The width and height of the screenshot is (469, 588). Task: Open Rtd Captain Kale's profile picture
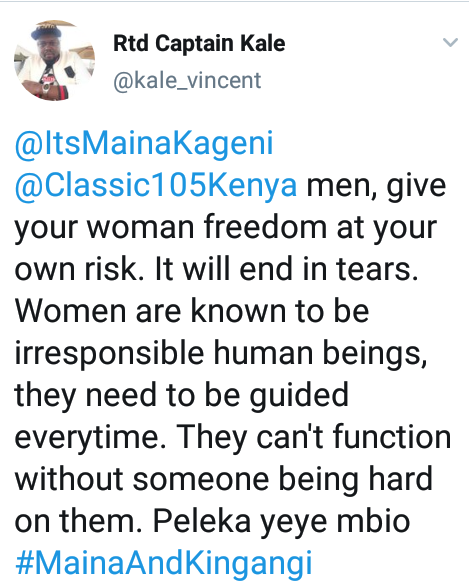pos(55,60)
